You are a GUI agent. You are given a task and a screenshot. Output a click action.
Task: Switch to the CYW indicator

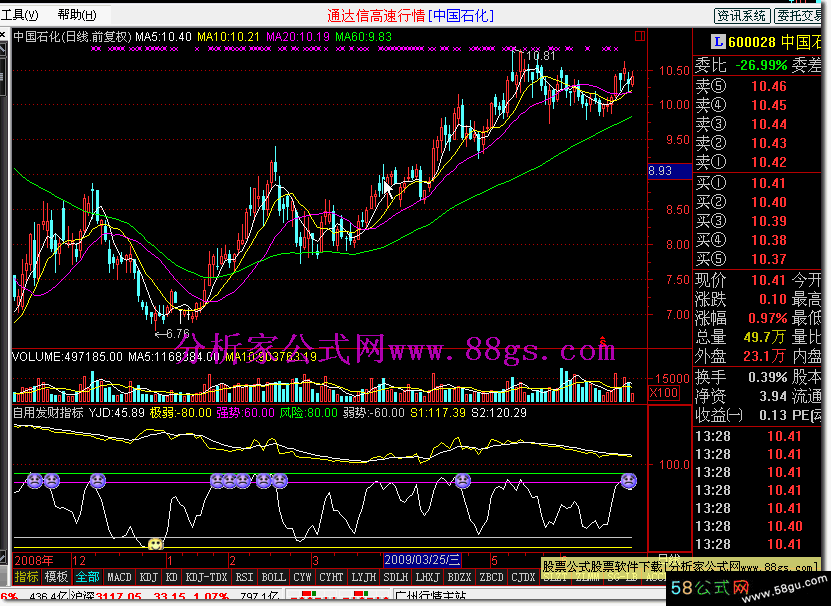pos(302,577)
